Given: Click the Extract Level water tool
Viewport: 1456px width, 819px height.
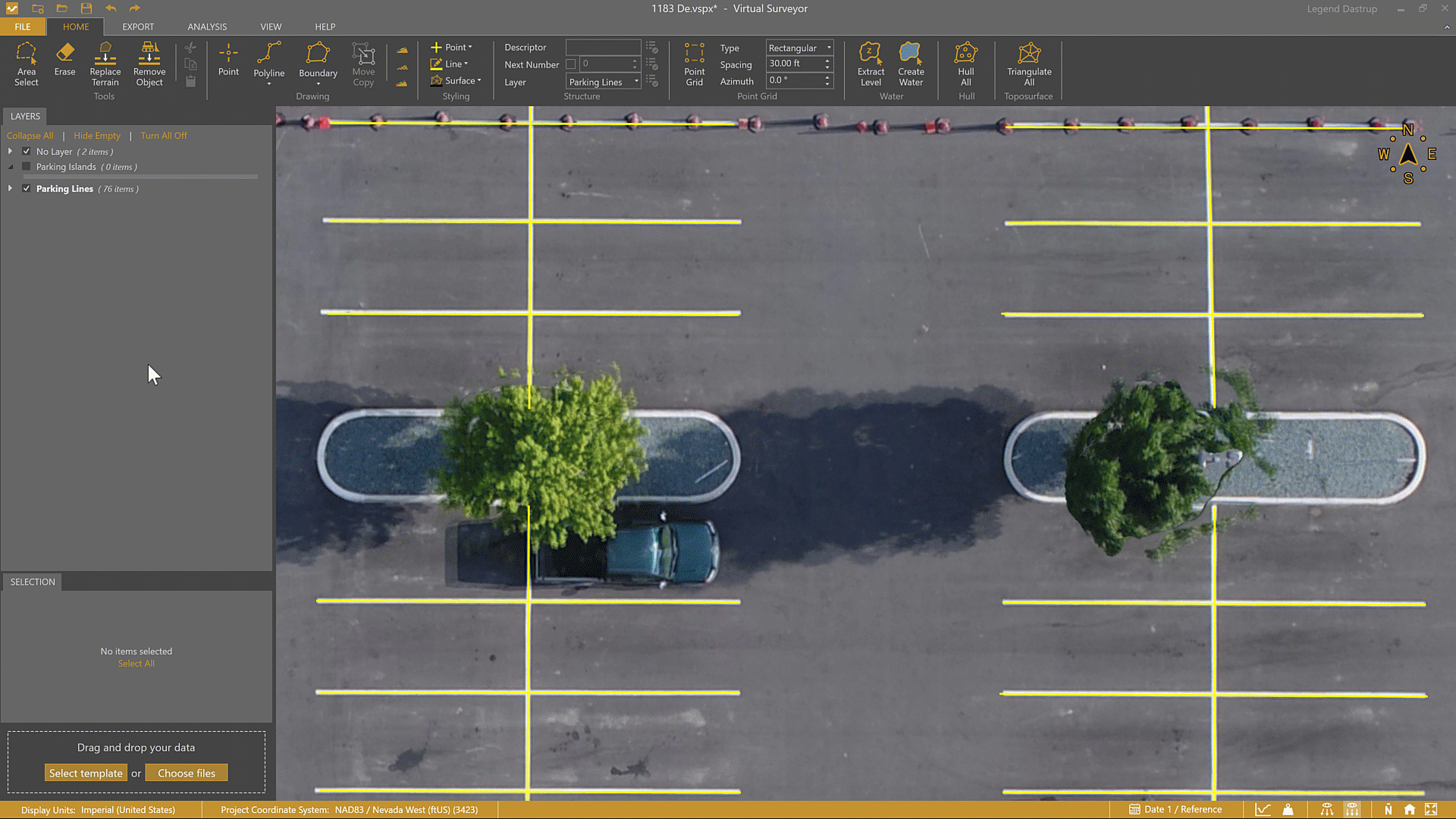Looking at the screenshot, I should [871, 64].
